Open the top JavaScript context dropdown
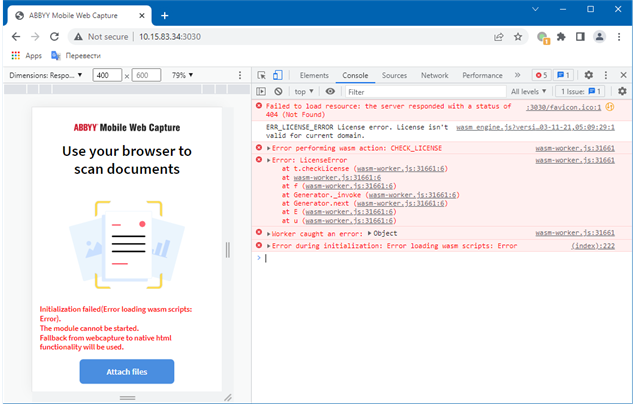This screenshot has width=634, height=404. [x=304, y=92]
